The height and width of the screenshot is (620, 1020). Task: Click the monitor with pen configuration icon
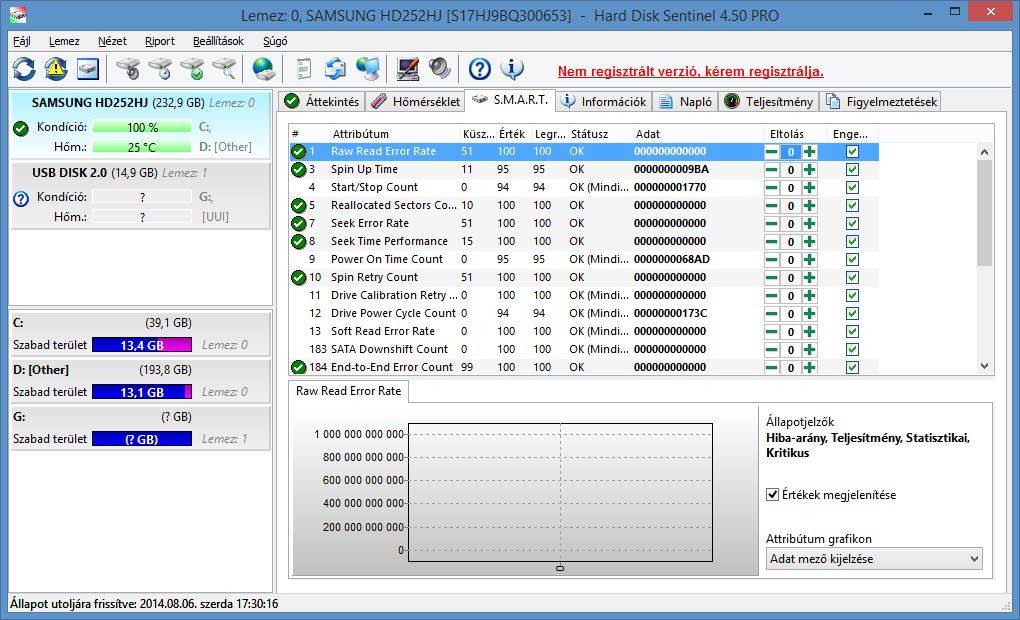pyautogui.click(x=408, y=68)
